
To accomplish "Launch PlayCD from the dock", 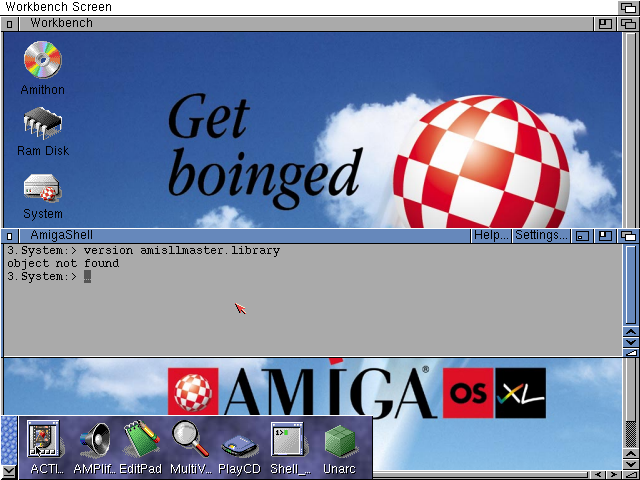I will [x=239, y=446].
